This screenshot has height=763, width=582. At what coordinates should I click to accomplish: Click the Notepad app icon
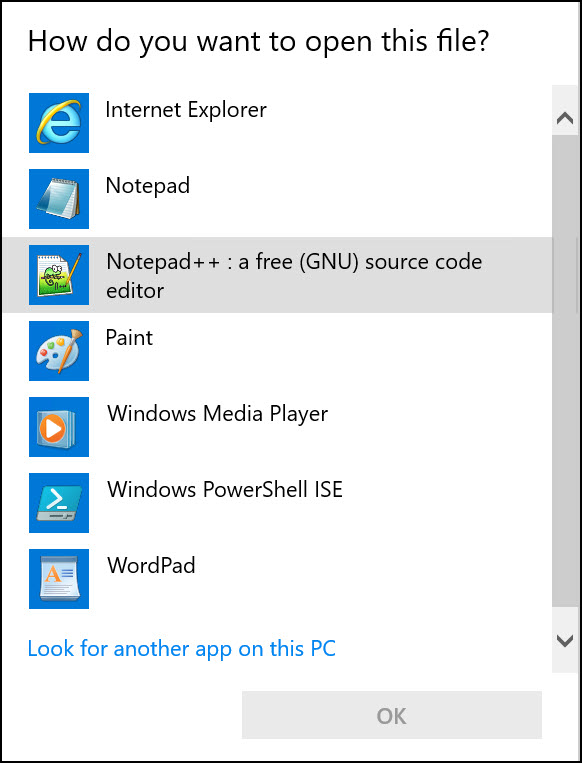click(x=59, y=199)
